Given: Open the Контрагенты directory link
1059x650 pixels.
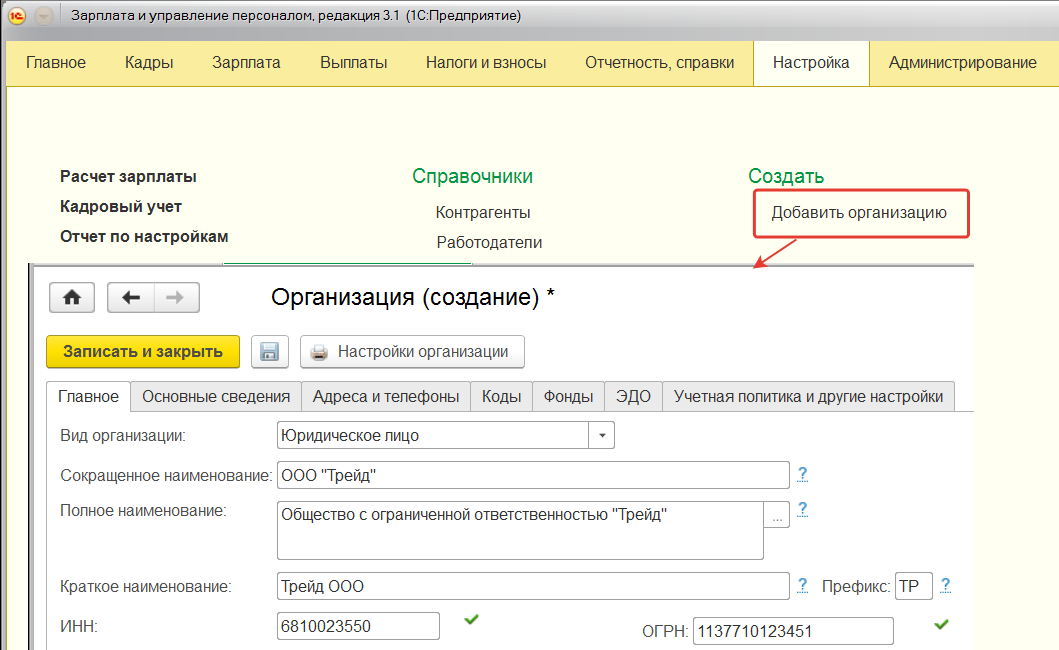Looking at the screenshot, I should 483,212.
